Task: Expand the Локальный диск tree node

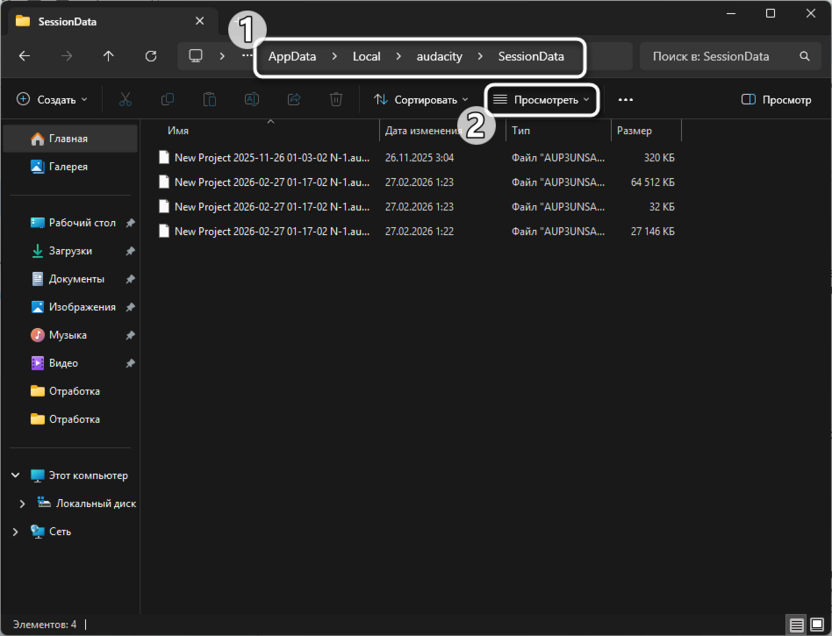Action: (x=23, y=504)
